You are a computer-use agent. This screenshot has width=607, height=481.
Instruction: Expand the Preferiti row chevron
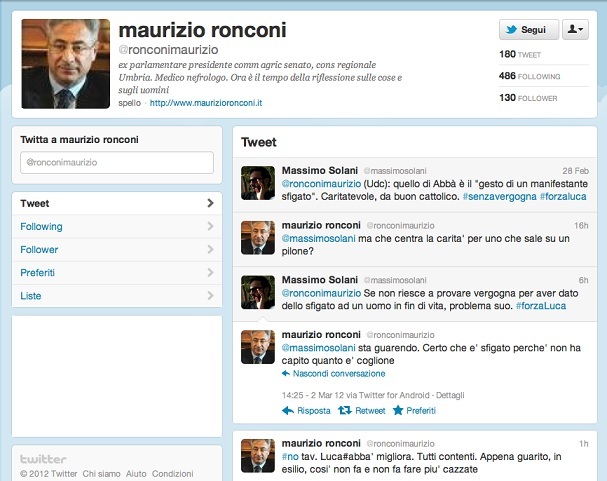pos(210,272)
